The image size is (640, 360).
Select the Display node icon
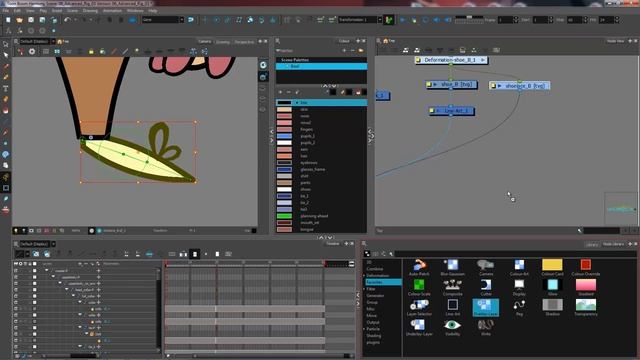coord(519,284)
